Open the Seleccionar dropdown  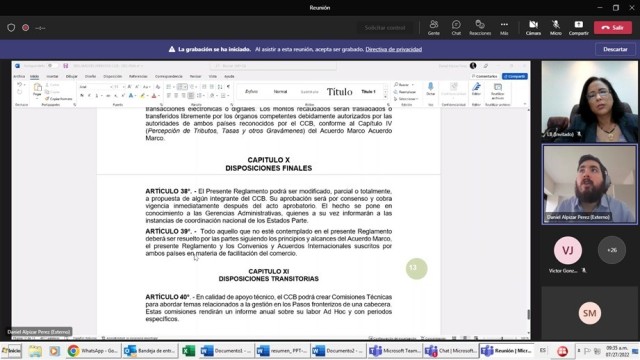406,99
